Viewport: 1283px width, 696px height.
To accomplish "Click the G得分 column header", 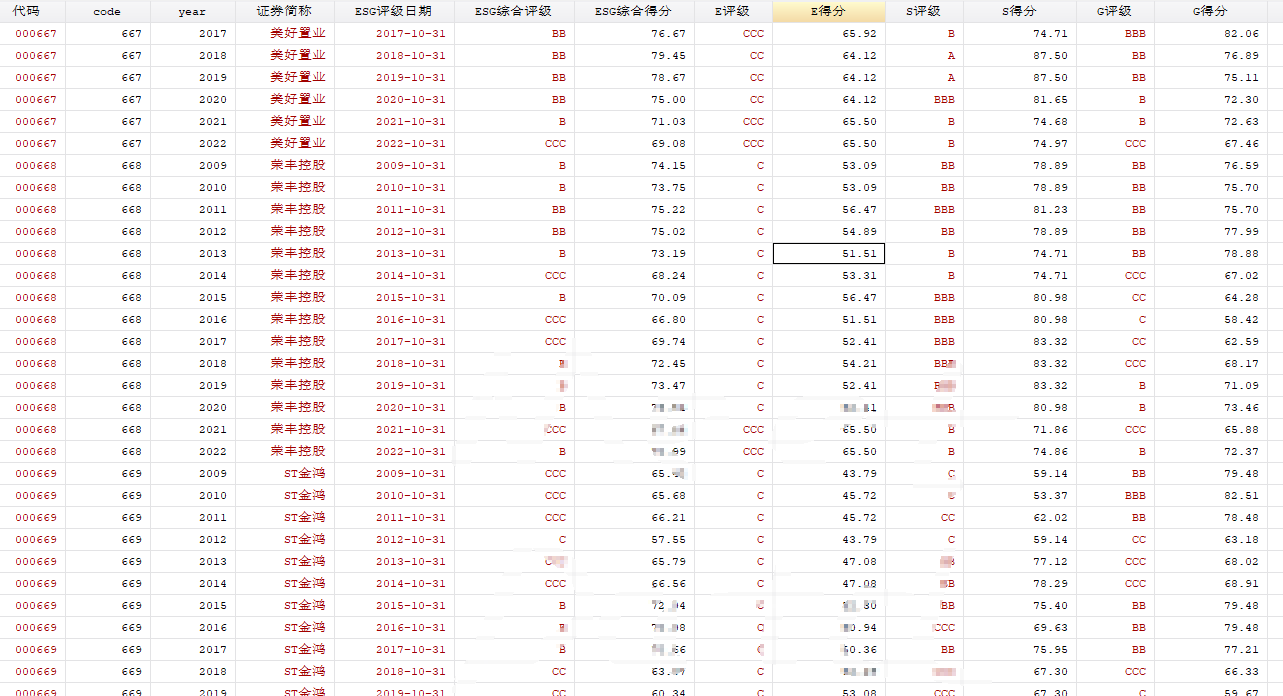I will 1210,11.
